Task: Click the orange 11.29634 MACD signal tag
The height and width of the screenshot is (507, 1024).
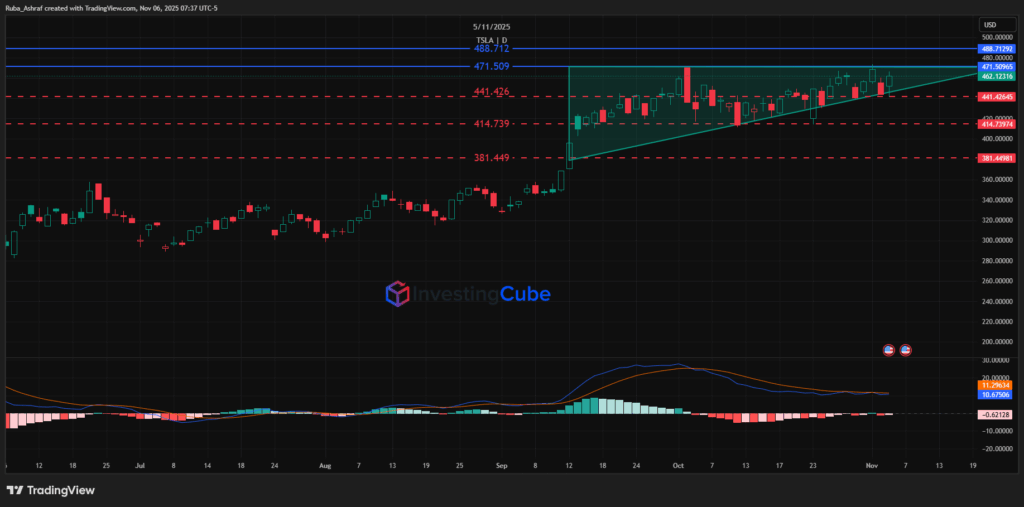Action: click(x=998, y=384)
